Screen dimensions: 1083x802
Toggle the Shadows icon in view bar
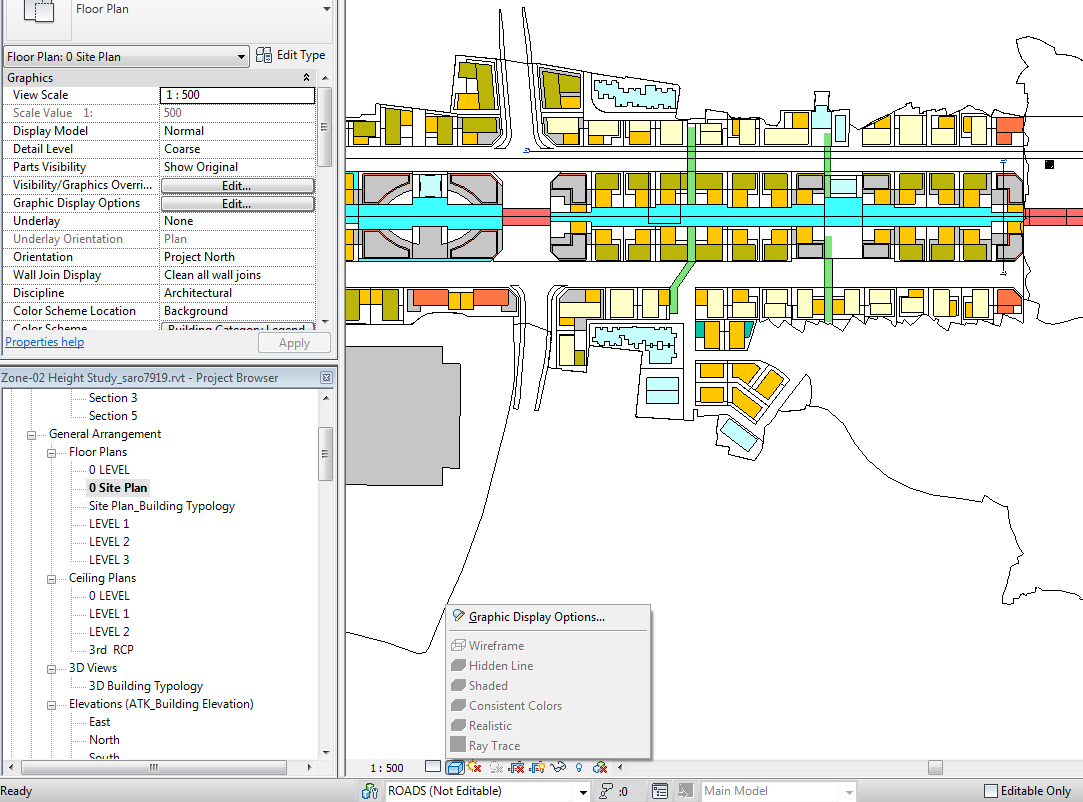(x=496, y=767)
